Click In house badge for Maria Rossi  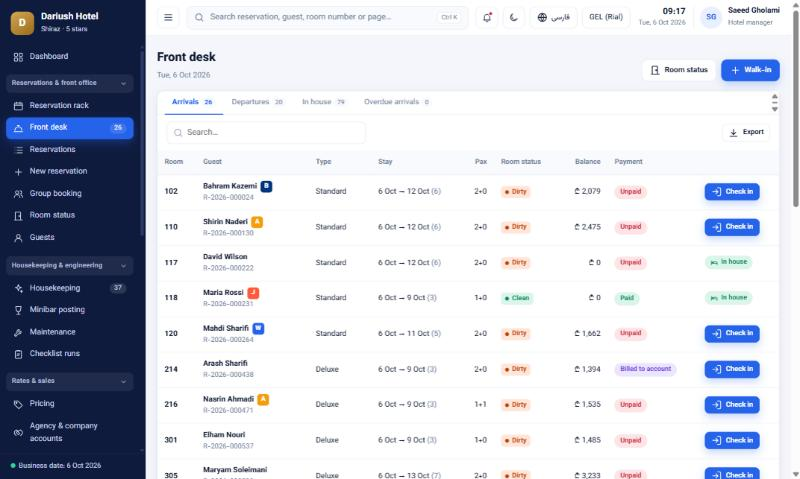pyautogui.click(x=728, y=298)
